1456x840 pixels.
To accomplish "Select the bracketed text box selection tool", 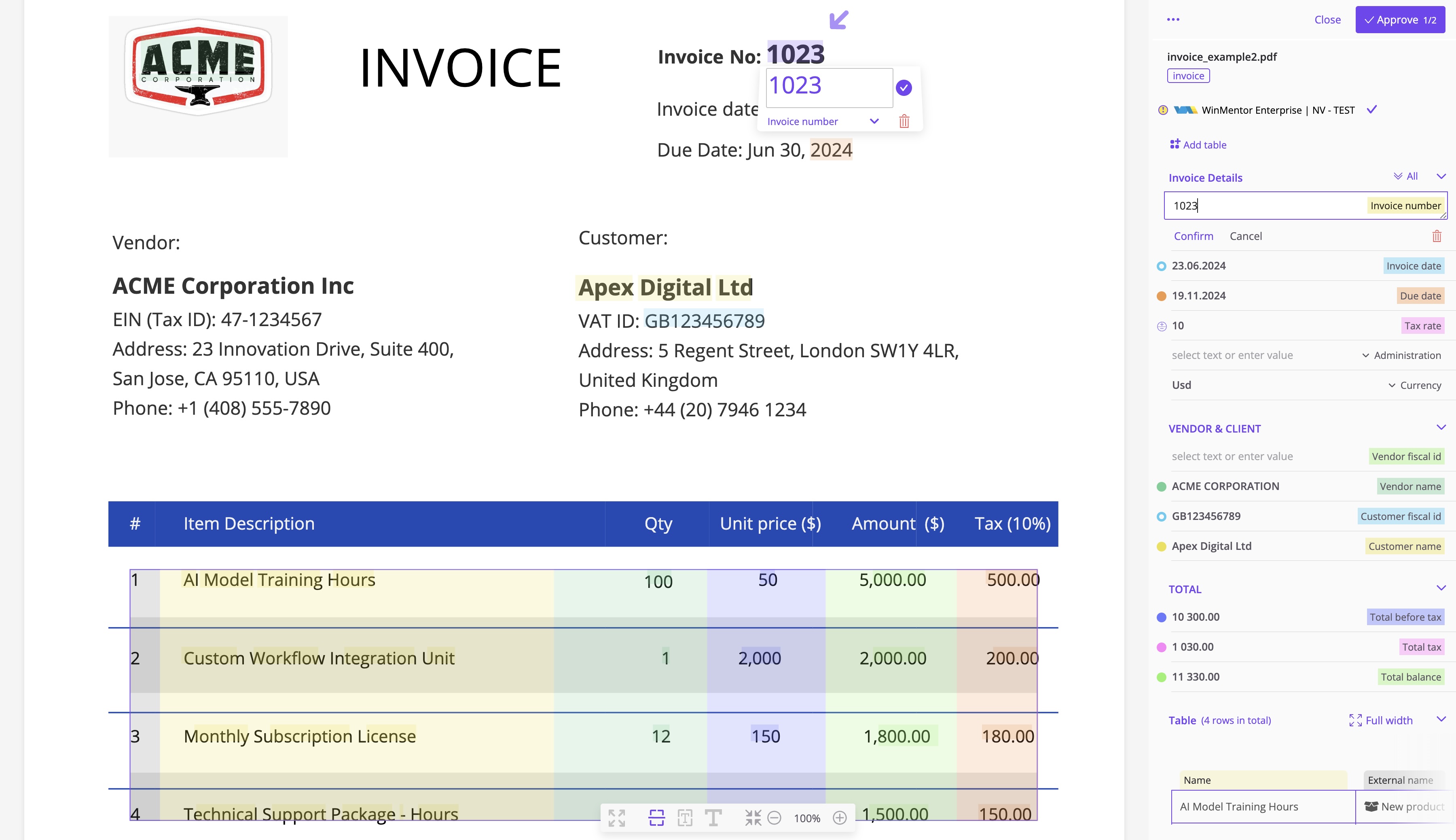I will pyautogui.click(x=685, y=817).
